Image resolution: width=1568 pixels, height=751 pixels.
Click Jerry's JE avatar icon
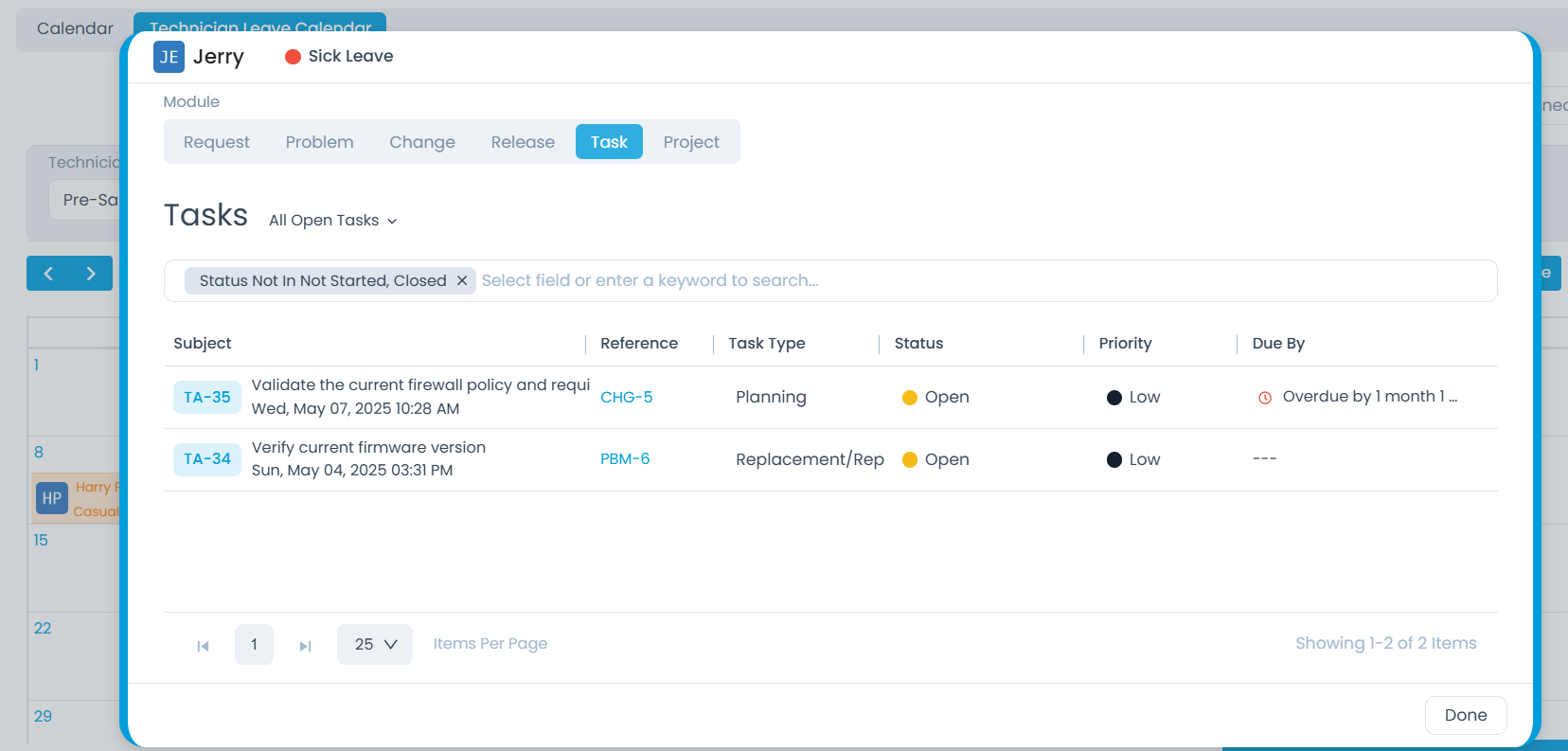169,57
